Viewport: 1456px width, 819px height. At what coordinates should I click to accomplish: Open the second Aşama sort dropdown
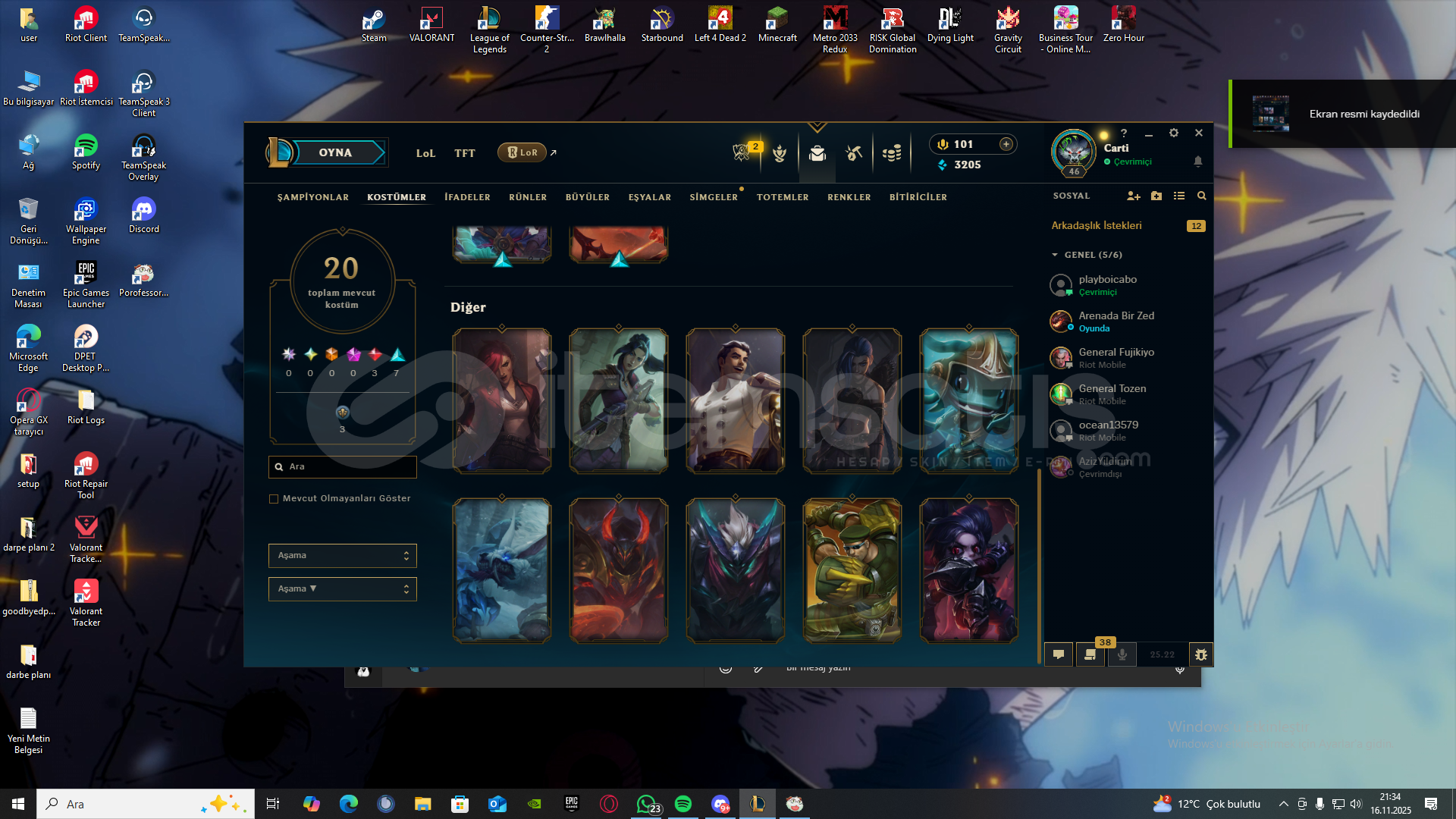342,589
